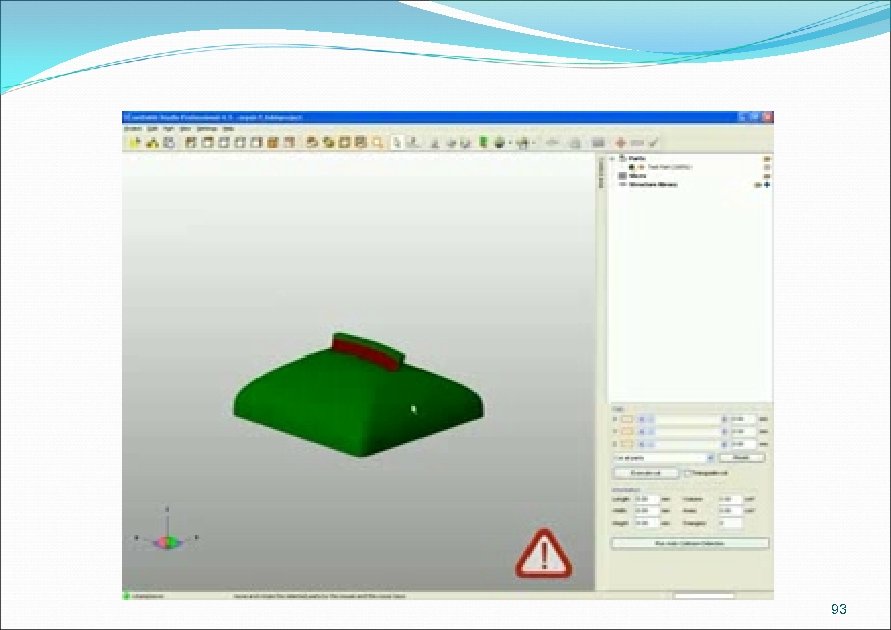The height and width of the screenshot is (630, 891).
Task: Toggle the Triangulate cut checkbox
Action: tap(688, 473)
